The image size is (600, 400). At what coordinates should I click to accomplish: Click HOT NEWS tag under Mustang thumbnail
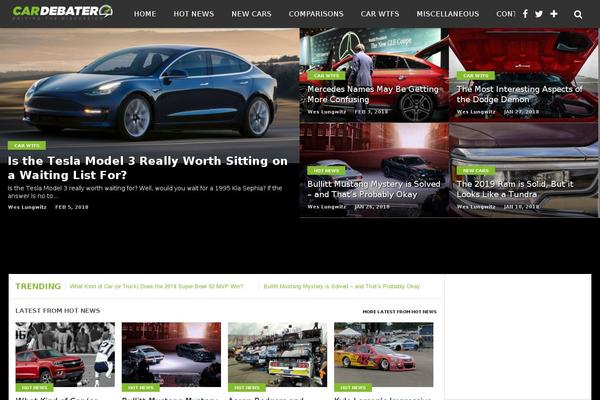pos(141,387)
